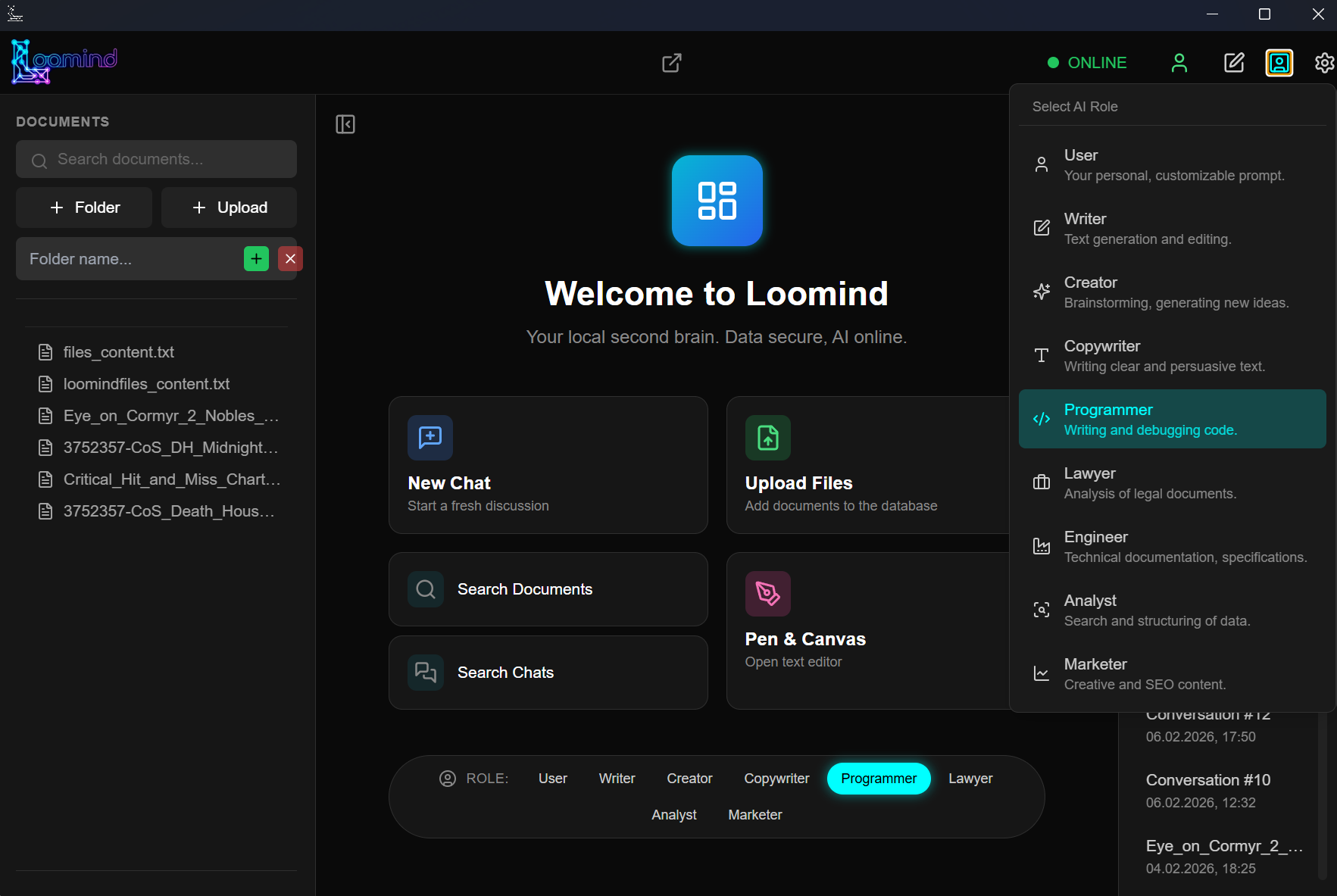Click the Folder button to add a folder
Viewport: 1337px width, 896px height.
tap(84, 208)
